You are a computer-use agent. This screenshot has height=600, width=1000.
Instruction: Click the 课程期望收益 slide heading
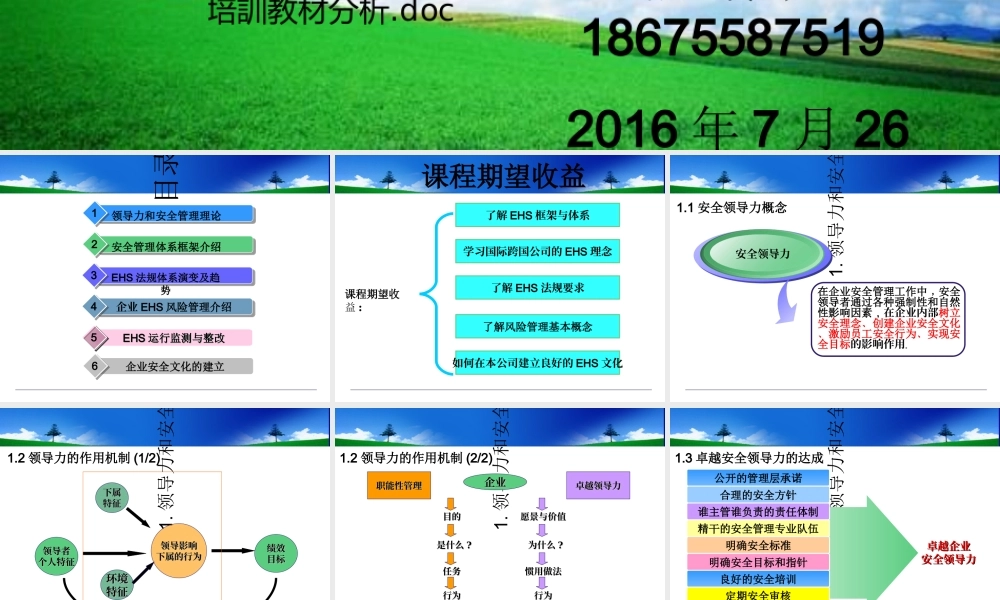503,176
